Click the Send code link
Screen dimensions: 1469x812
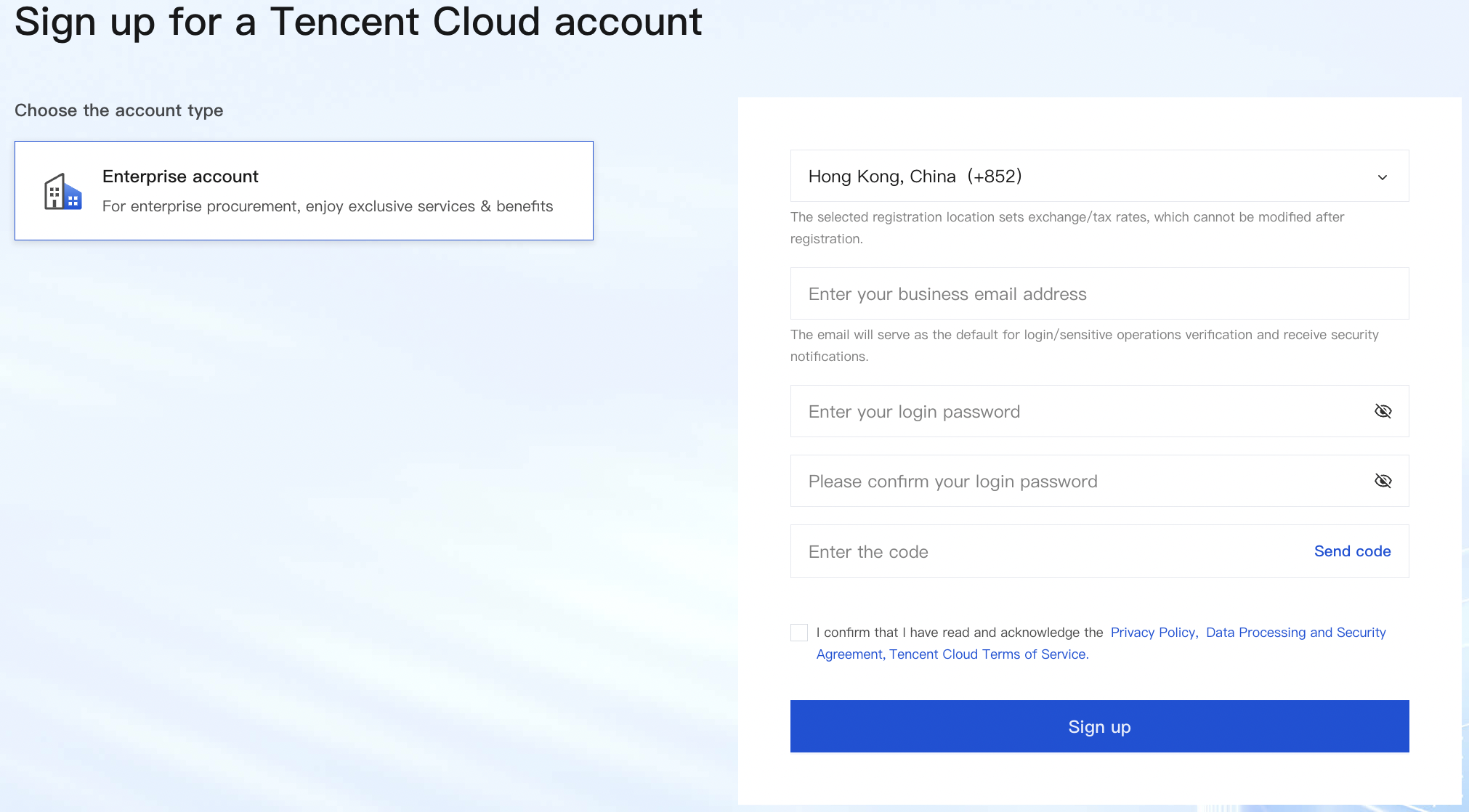(x=1352, y=551)
